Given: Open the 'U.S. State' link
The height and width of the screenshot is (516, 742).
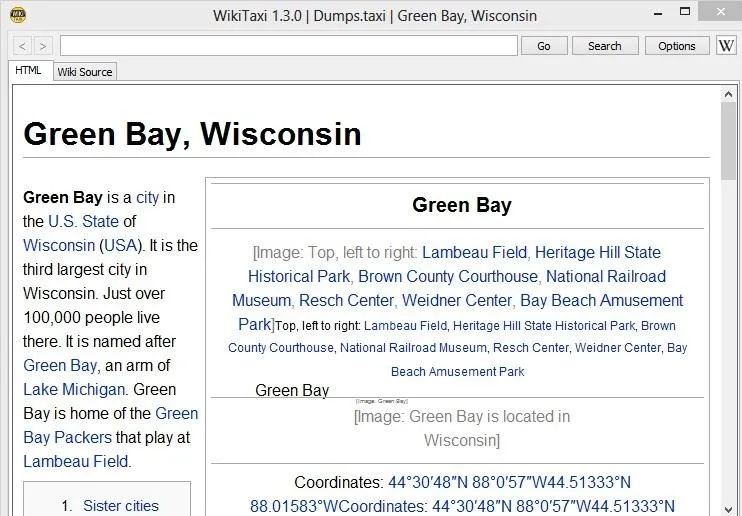Looking at the screenshot, I should pos(83,221).
